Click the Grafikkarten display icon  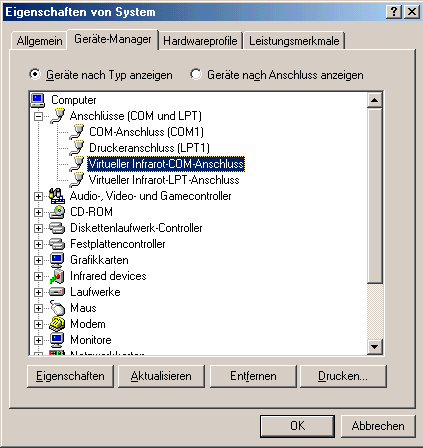57,260
